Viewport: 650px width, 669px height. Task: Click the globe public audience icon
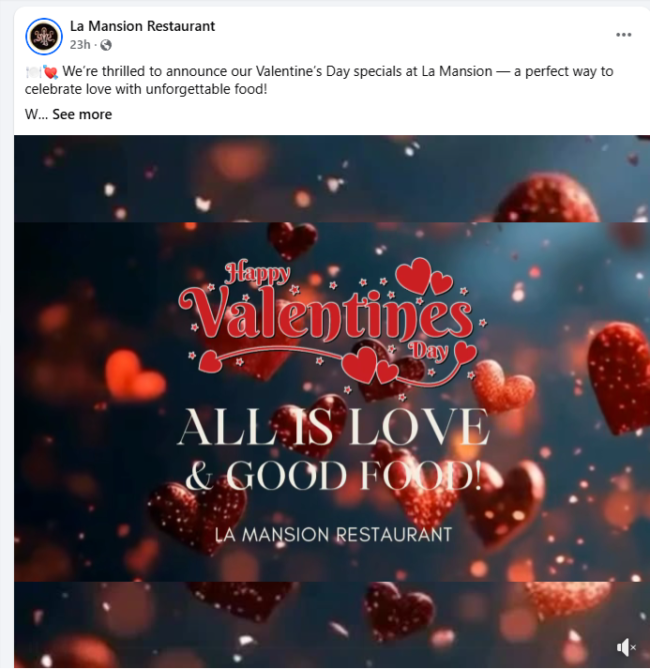click(106, 45)
